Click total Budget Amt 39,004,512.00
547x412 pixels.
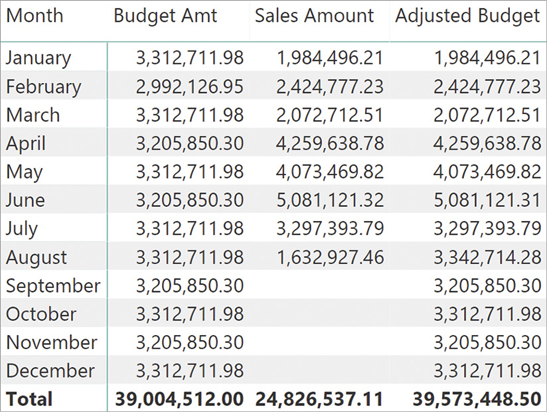179,399
